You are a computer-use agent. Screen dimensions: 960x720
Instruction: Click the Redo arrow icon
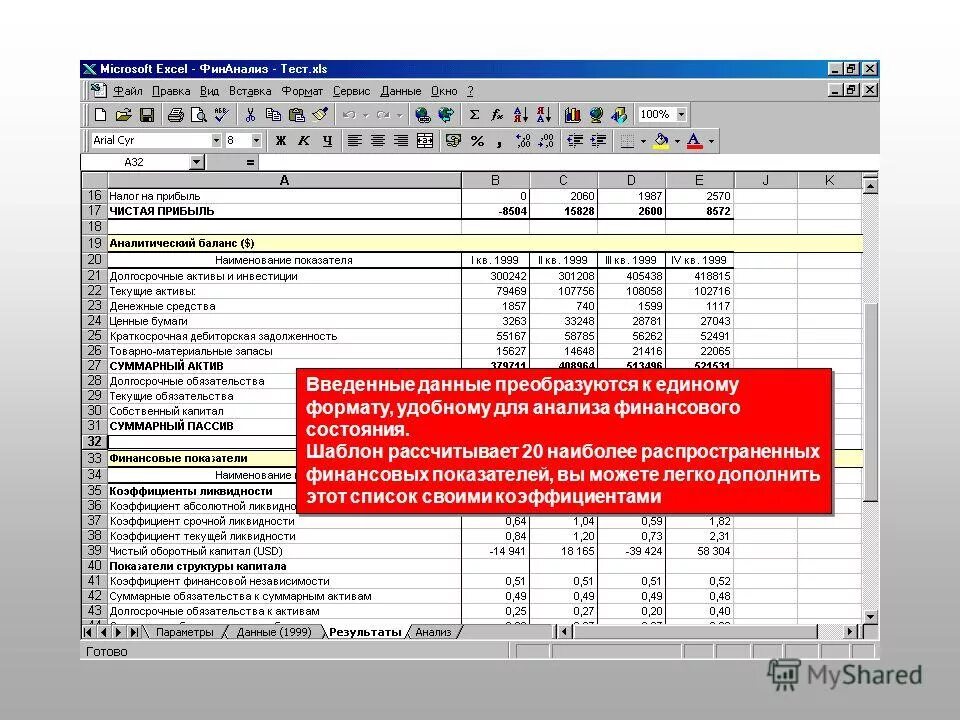[384, 114]
